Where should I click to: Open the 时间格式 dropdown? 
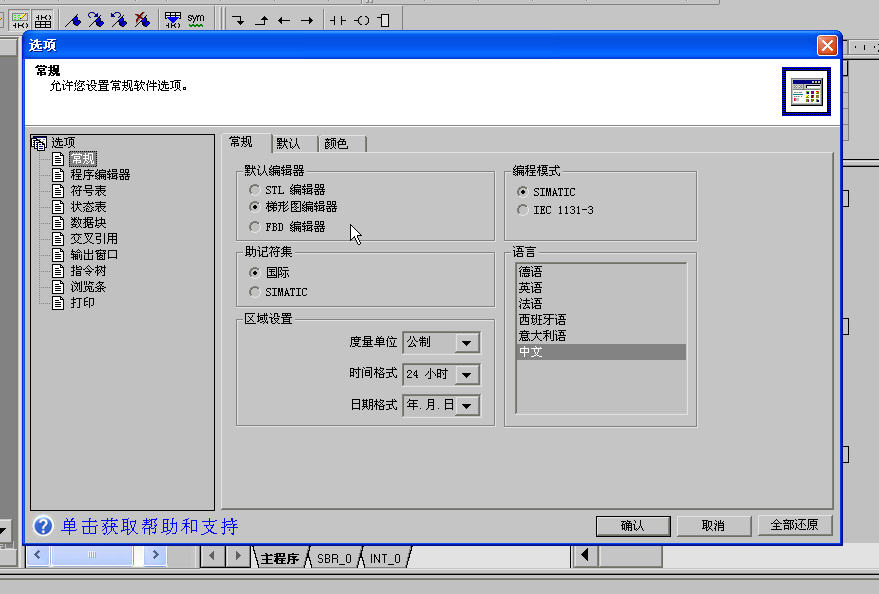coord(466,375)
